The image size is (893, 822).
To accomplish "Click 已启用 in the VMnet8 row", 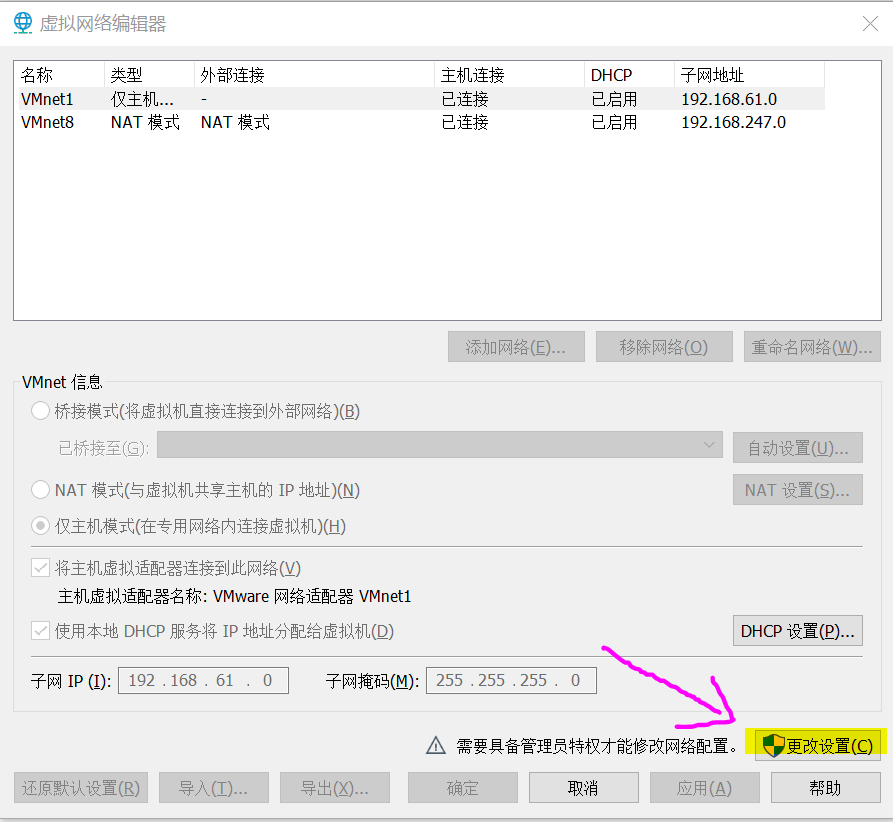I will (x=614, y=122).
